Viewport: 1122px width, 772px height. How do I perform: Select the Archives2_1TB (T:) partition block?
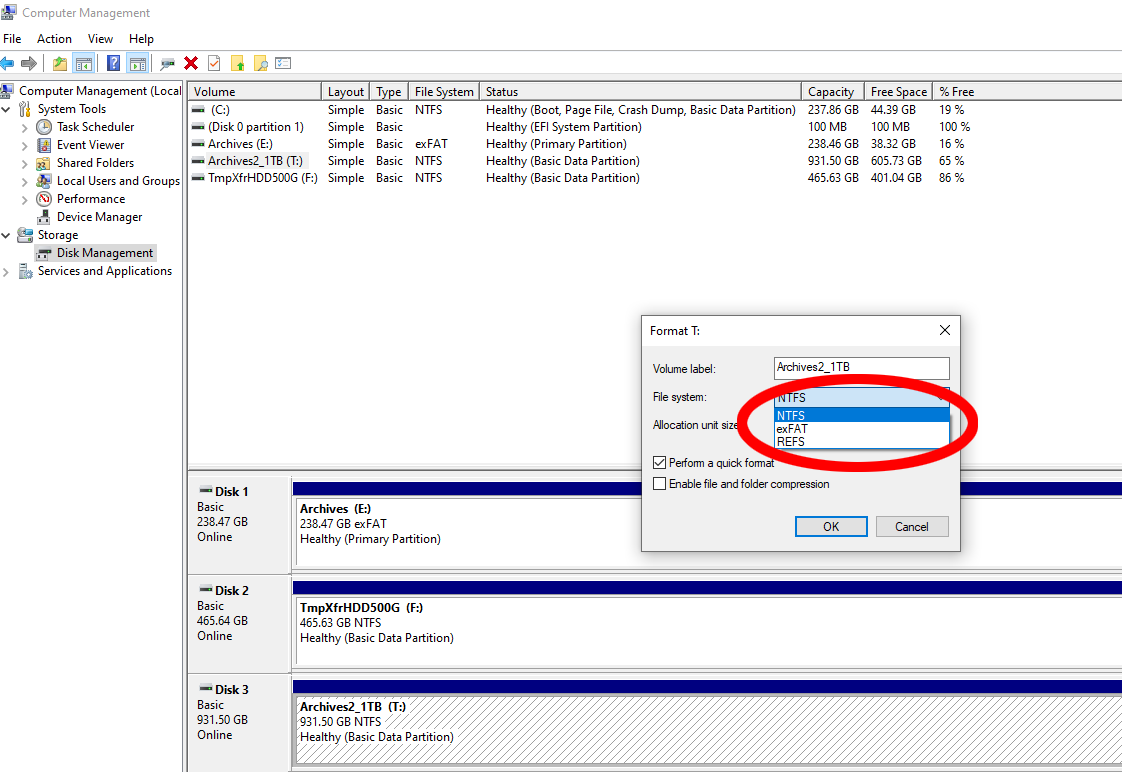[708, 730]
